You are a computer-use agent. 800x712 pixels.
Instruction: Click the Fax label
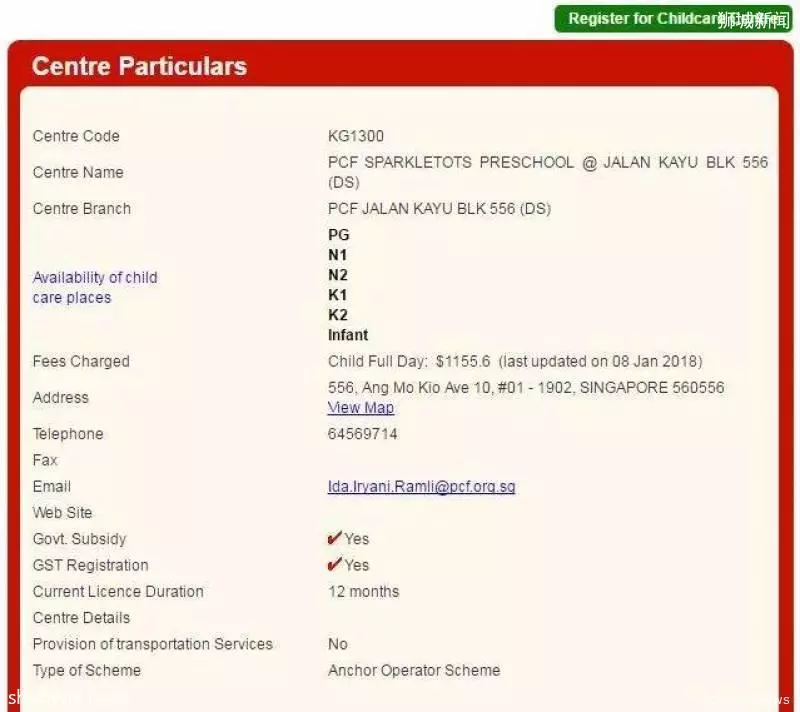45,460
